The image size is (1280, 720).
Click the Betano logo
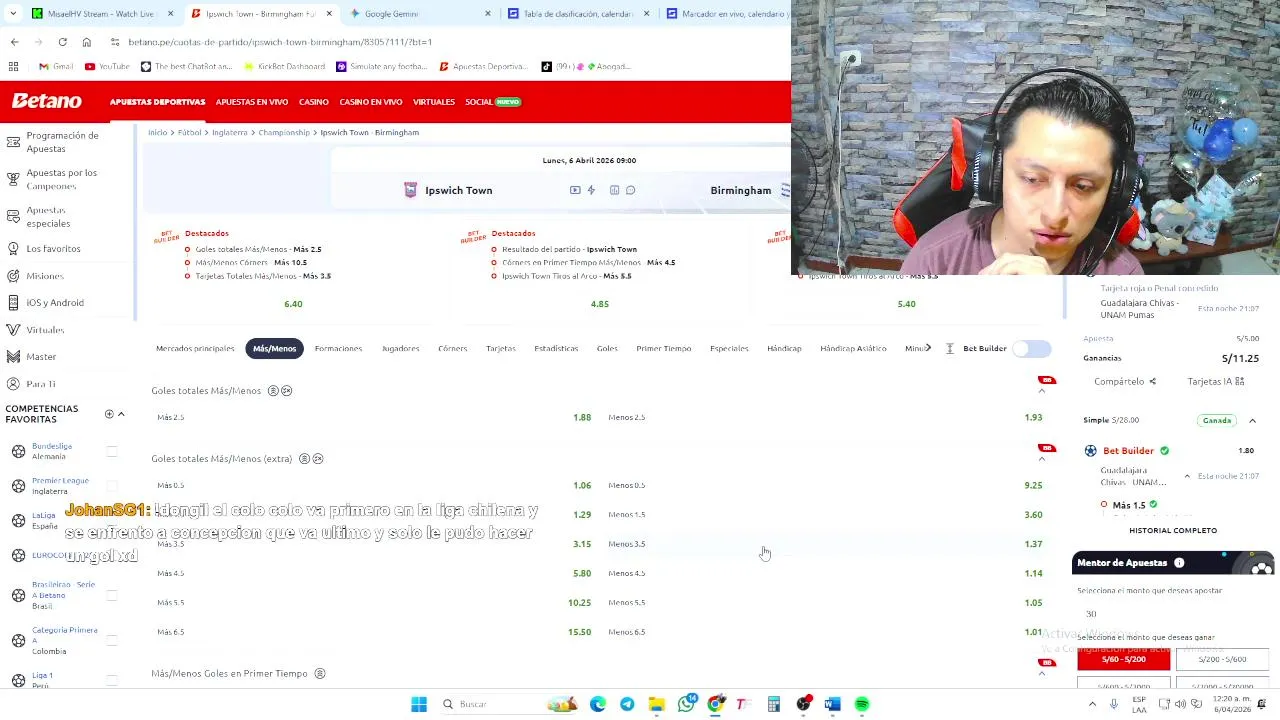point(47,101)
